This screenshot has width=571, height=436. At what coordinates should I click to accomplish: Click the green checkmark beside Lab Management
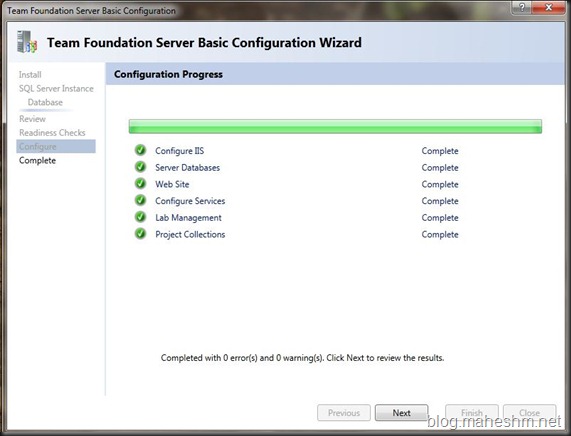(140, 217)
